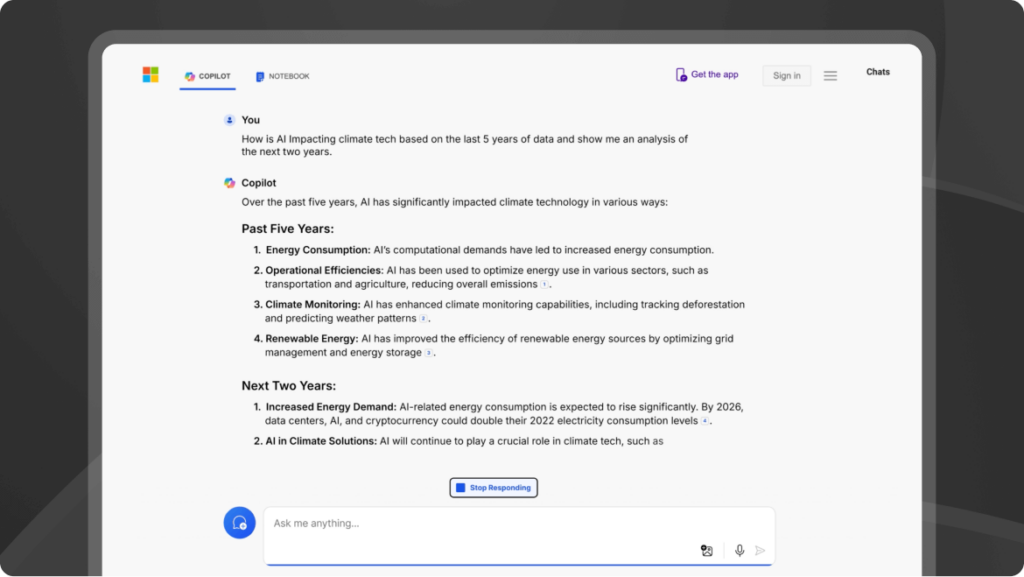This screenshot has width=1024, height=577.
Task: Open citation 4 after electricity consumption levels
Action: click(705, 422)
